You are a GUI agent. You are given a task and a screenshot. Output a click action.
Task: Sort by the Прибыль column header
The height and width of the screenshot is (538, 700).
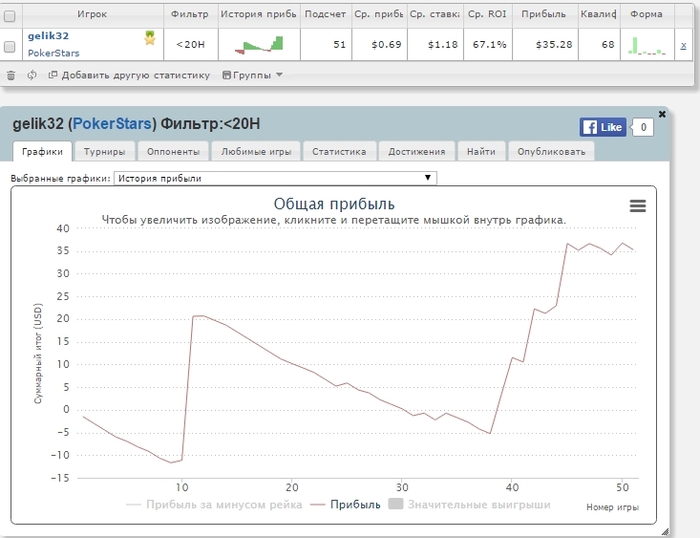(x=544, y=14)
